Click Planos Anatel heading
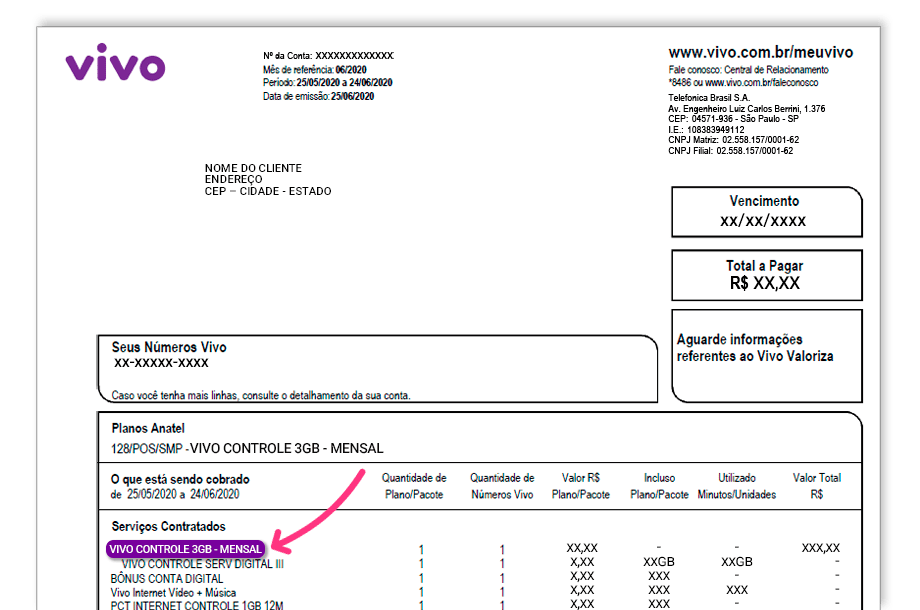Screen dimensions: 920x610 pos(148,428)
